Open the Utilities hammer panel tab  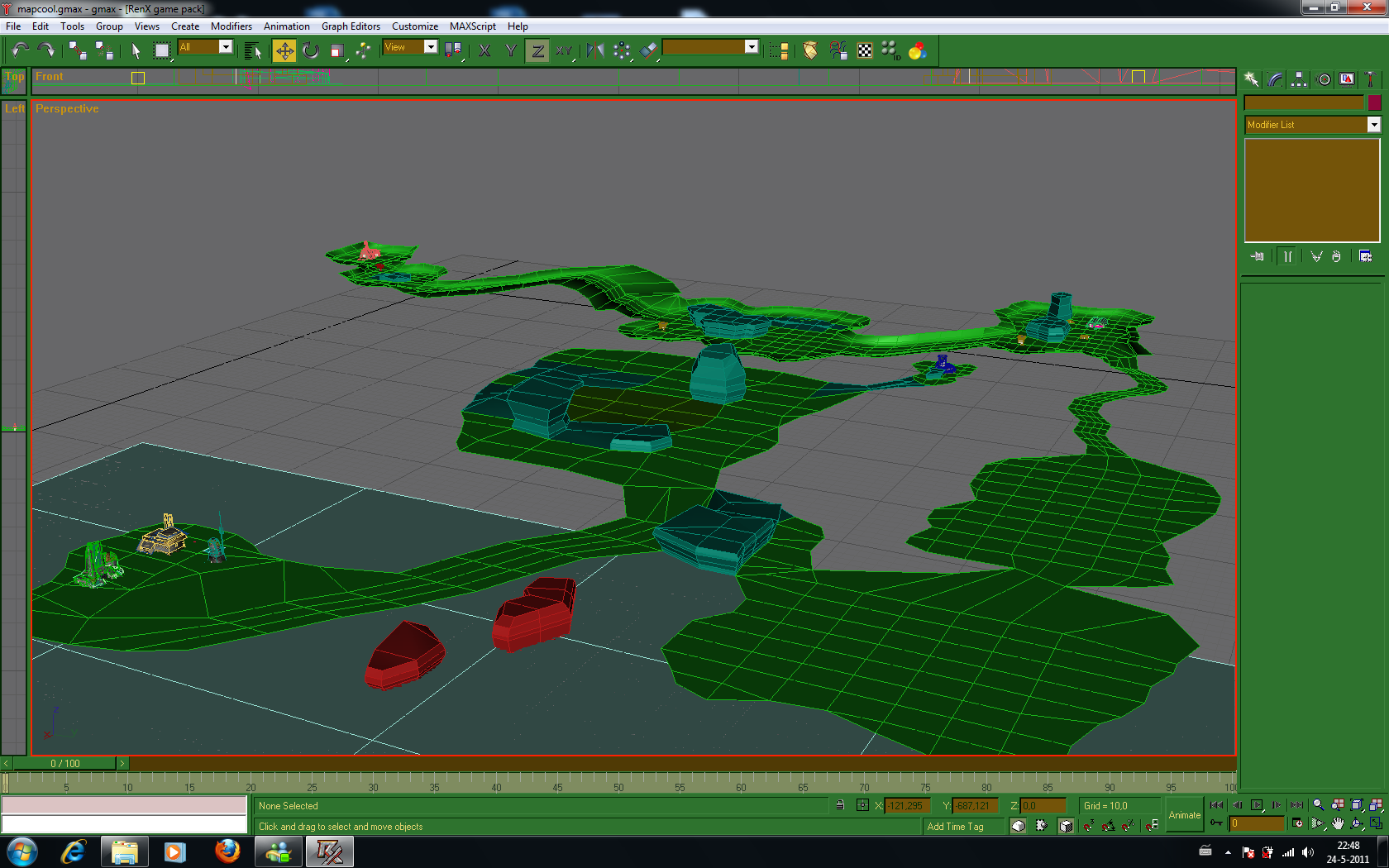tap(1370, 79)
